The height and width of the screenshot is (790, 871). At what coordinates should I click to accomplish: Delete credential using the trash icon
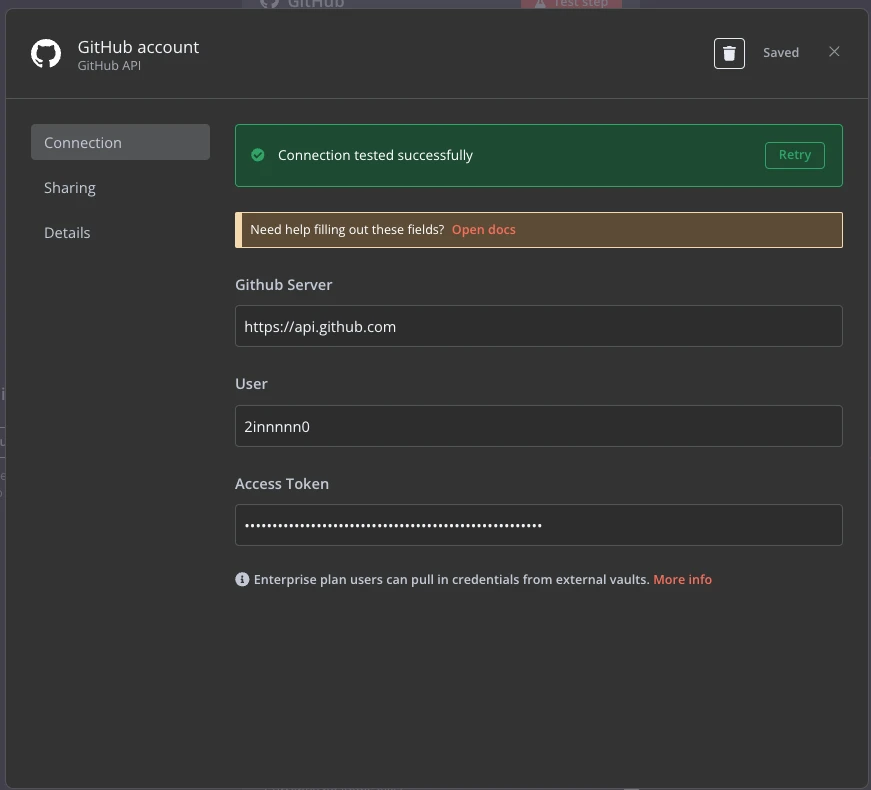coord(729,53)
